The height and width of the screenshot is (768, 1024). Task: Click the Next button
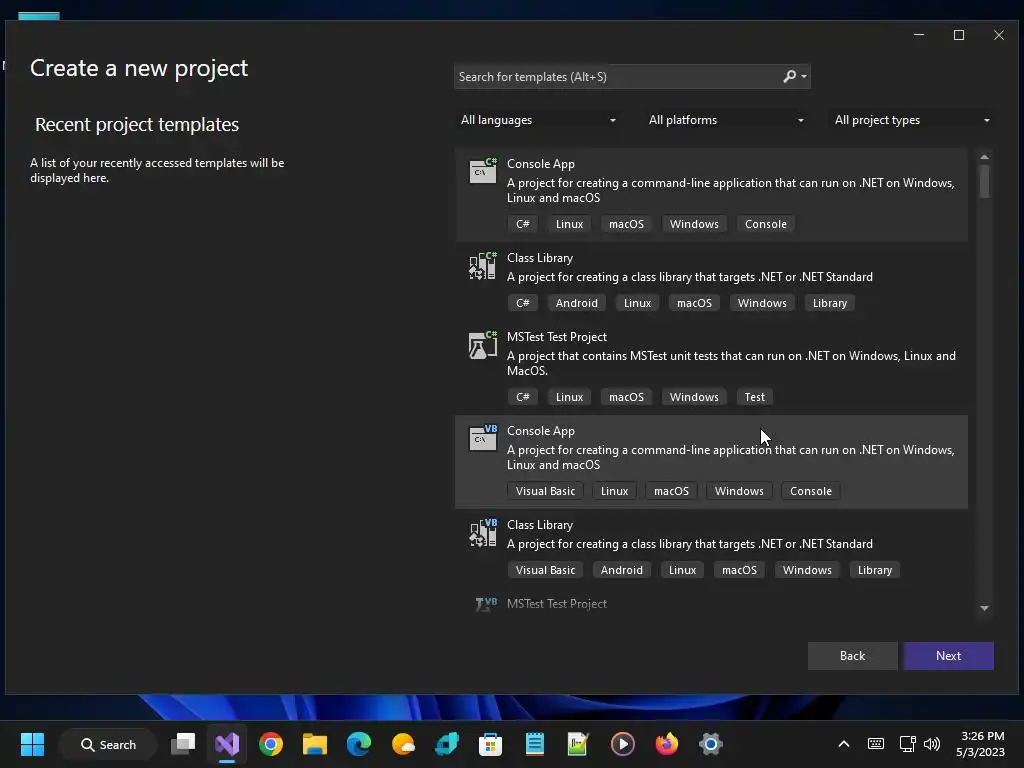tap(948, 656)
